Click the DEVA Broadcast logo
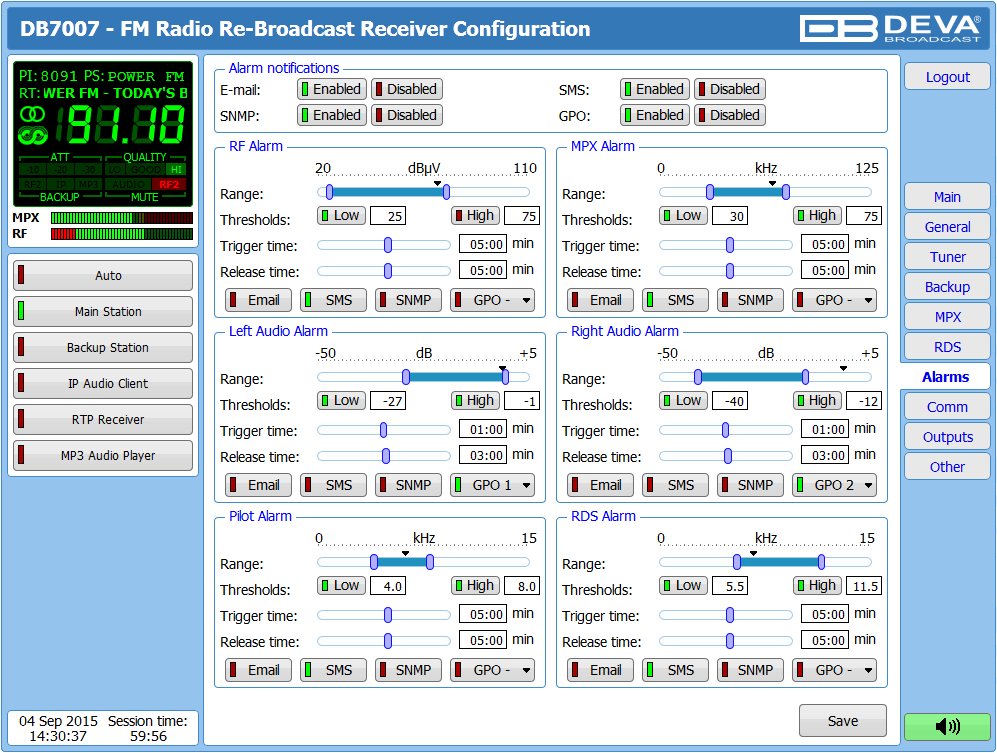The image size is (997, 753). pyautogui.click(x=894, y=27)
